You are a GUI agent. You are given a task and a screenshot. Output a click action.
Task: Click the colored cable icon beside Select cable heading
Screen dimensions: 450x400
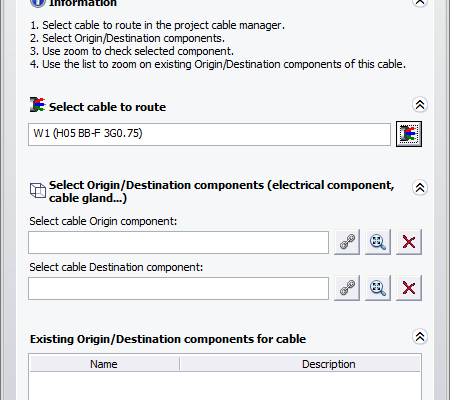(x=37, y=105)
